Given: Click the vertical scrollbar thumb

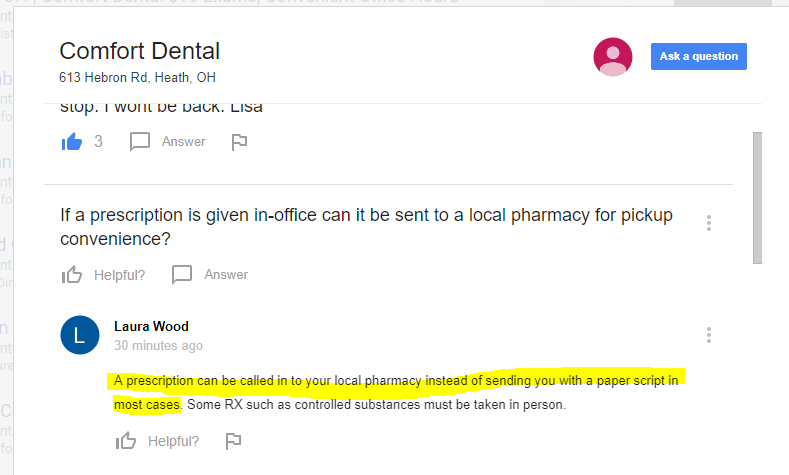Looking at the screenshot, I should (757, 198).
